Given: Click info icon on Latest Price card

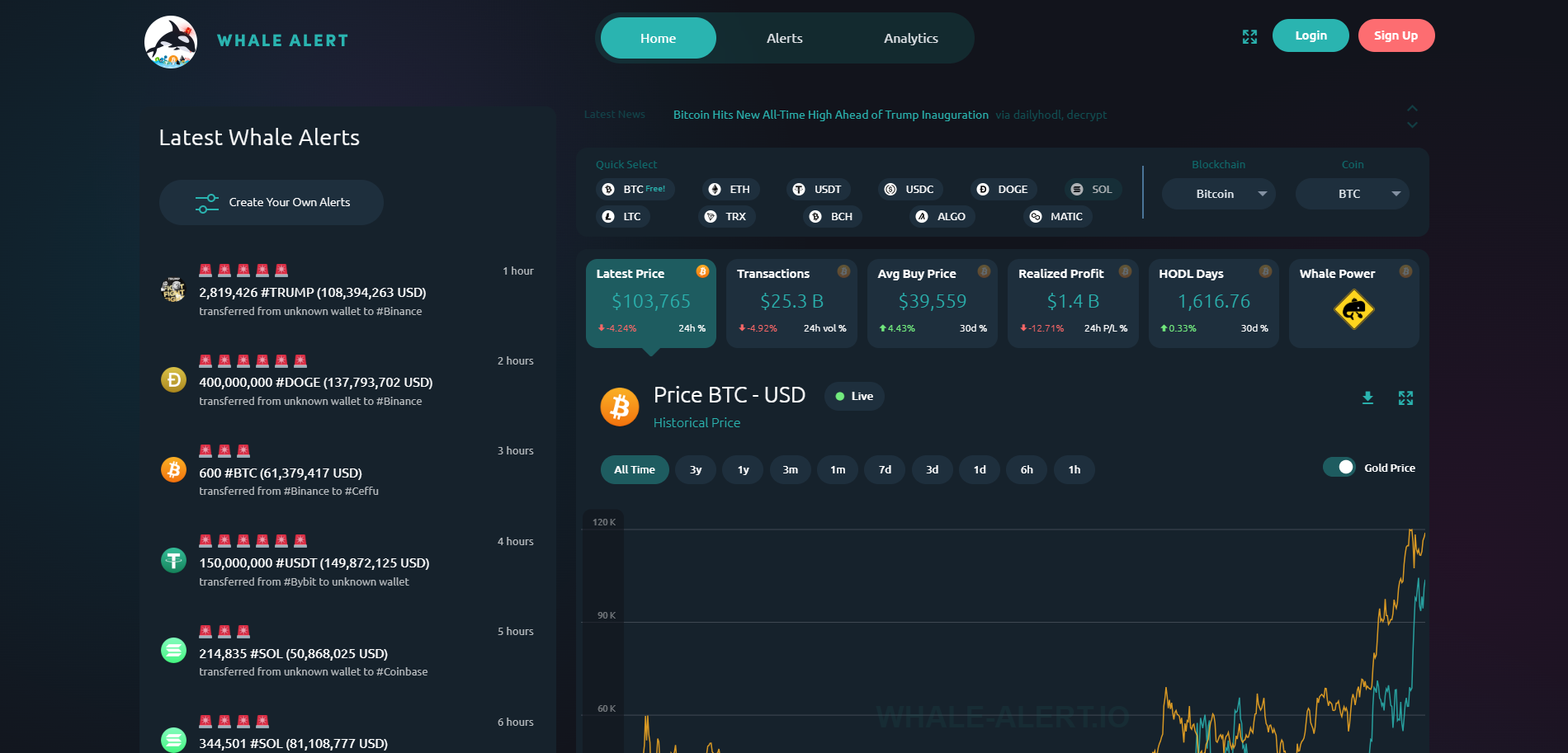Looking at the screenshot, I should click(702, 271).
